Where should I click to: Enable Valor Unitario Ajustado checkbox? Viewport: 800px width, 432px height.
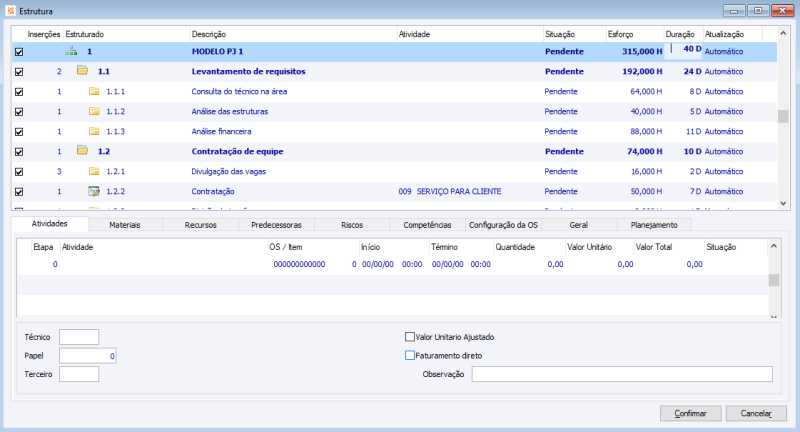[409, 337]
